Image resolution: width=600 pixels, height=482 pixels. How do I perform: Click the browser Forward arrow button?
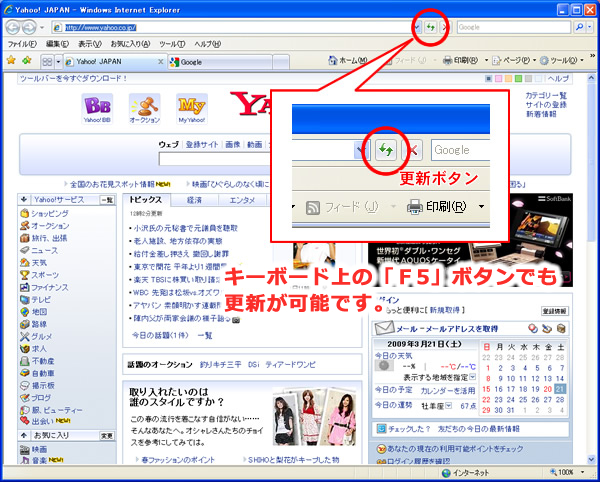click(29, 27)
